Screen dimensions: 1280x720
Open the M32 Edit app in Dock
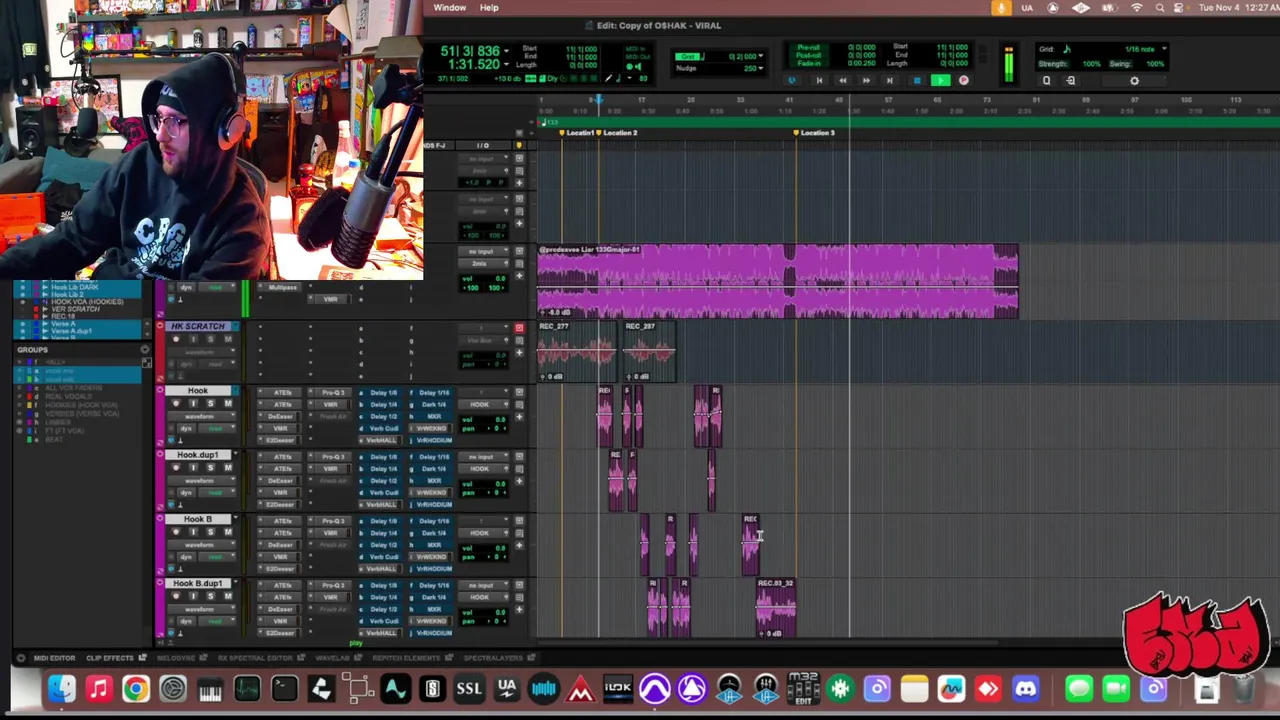[x=803, y=689]
